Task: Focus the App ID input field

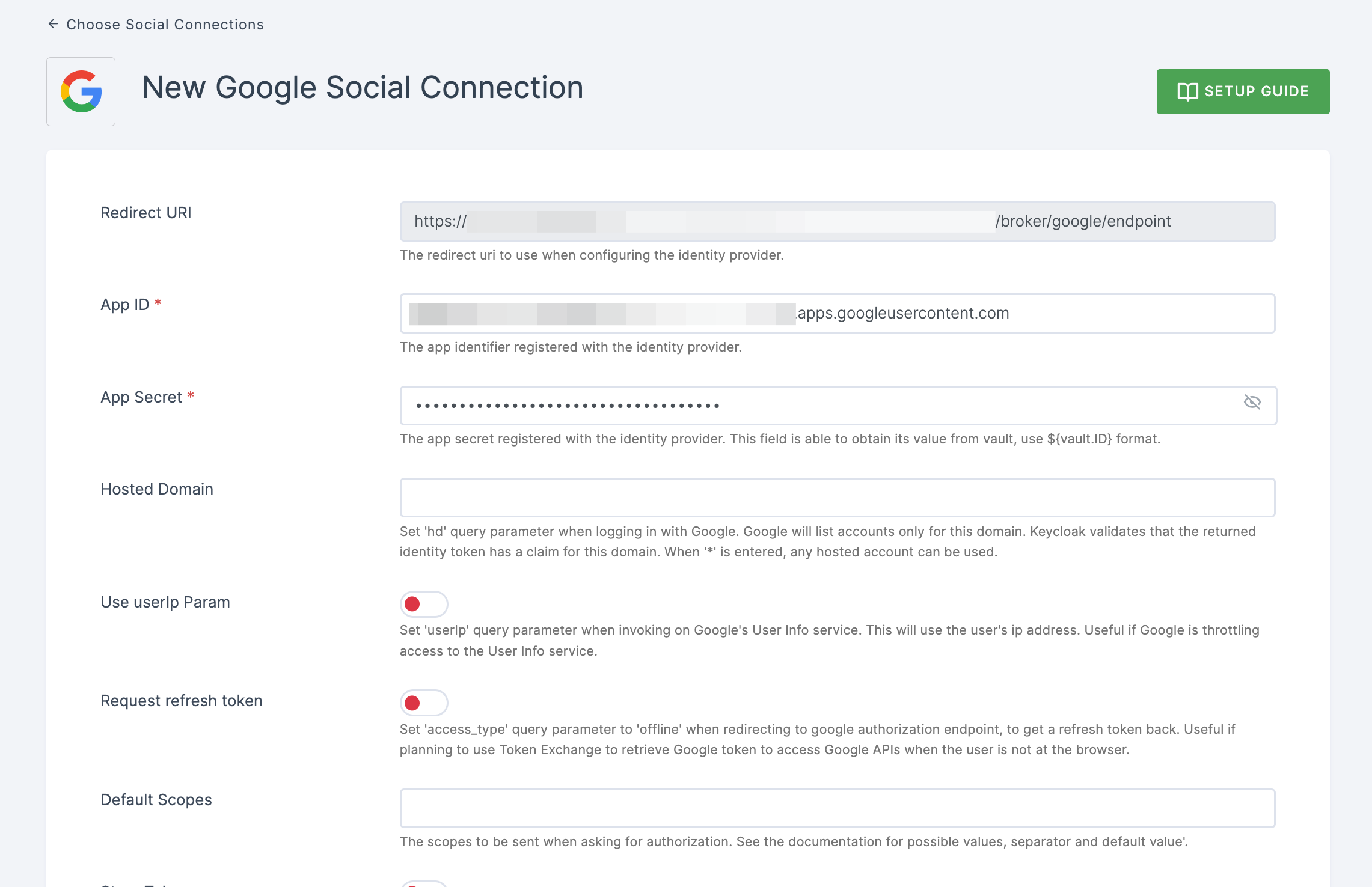Action: click(x=838, y=313)
